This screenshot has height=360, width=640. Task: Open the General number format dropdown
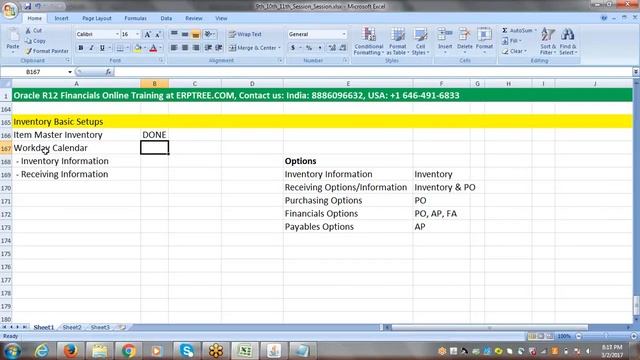pos(344,35)
